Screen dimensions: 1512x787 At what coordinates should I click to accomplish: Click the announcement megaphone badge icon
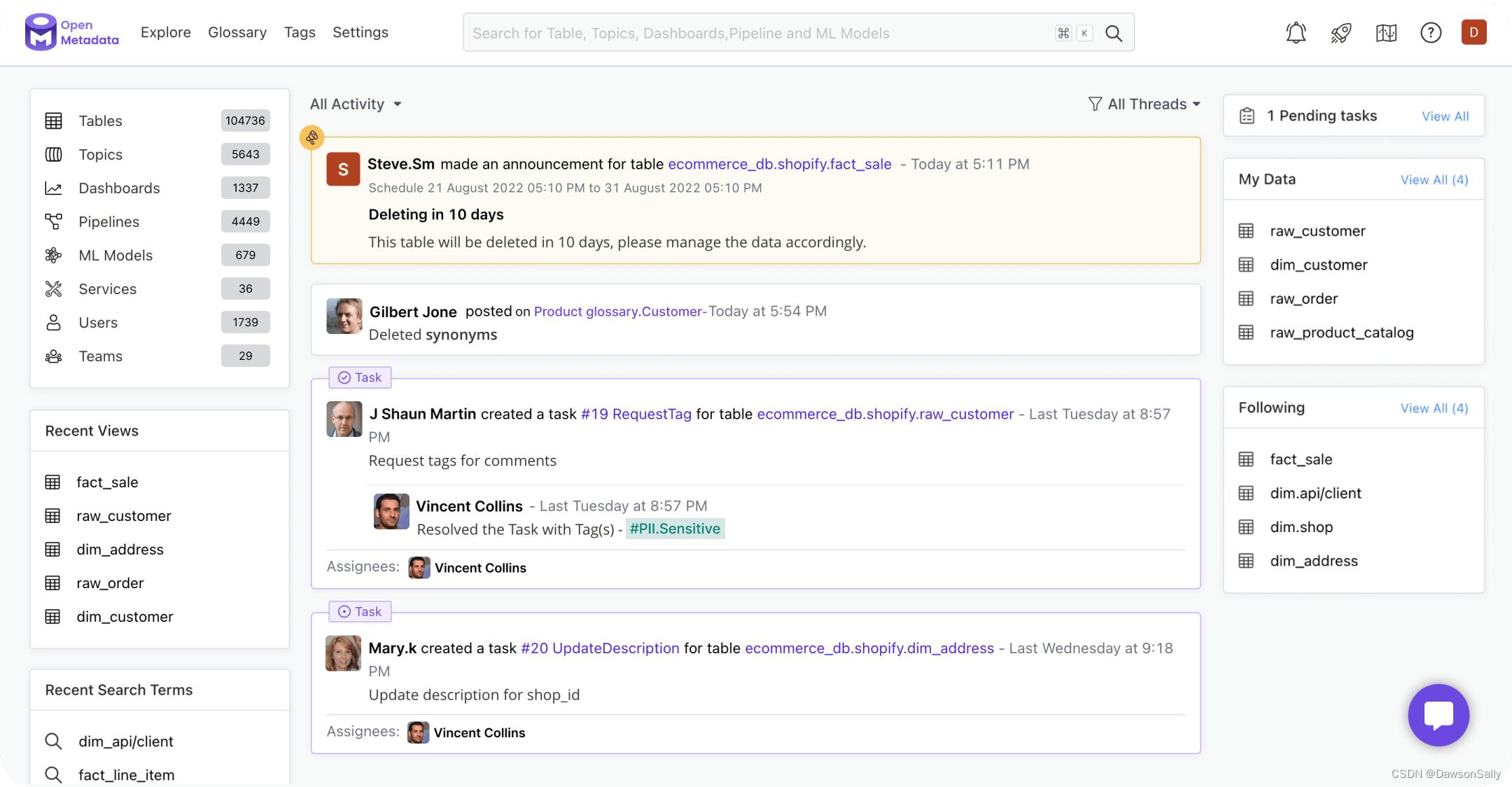tap(311, 137)
